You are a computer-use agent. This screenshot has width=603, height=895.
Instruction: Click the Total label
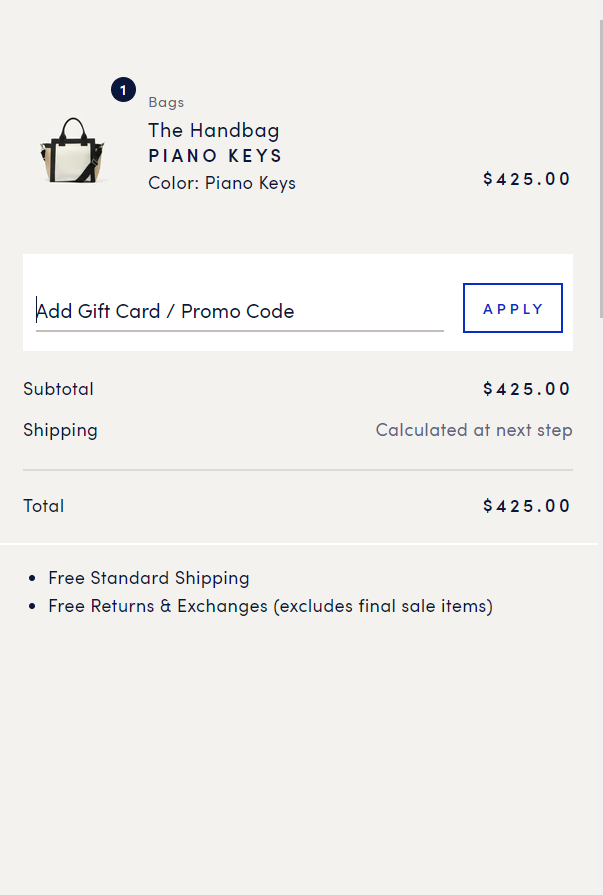click(x=44, y=506)
